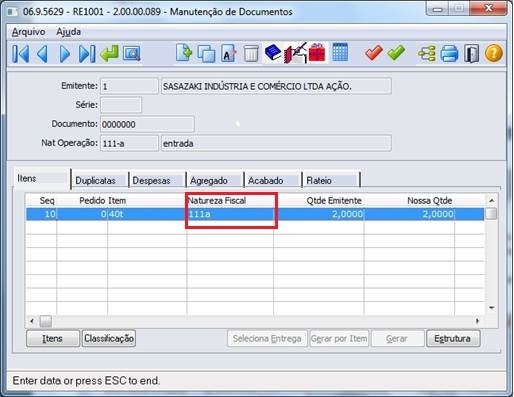Click the Estrutura button

click(x=453, y=339)
